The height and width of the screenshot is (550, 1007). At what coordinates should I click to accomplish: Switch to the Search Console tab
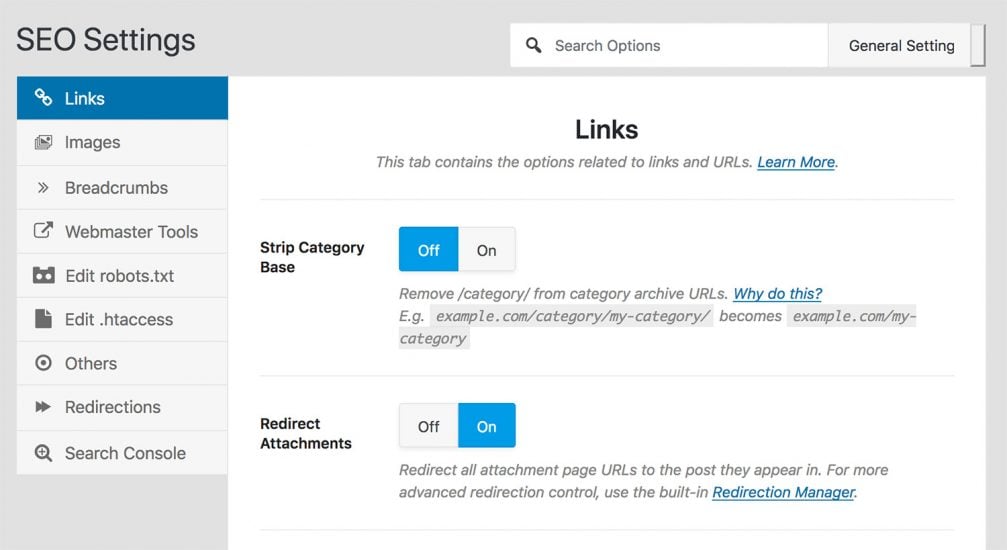pyautogui.click(x=122, y=453)
